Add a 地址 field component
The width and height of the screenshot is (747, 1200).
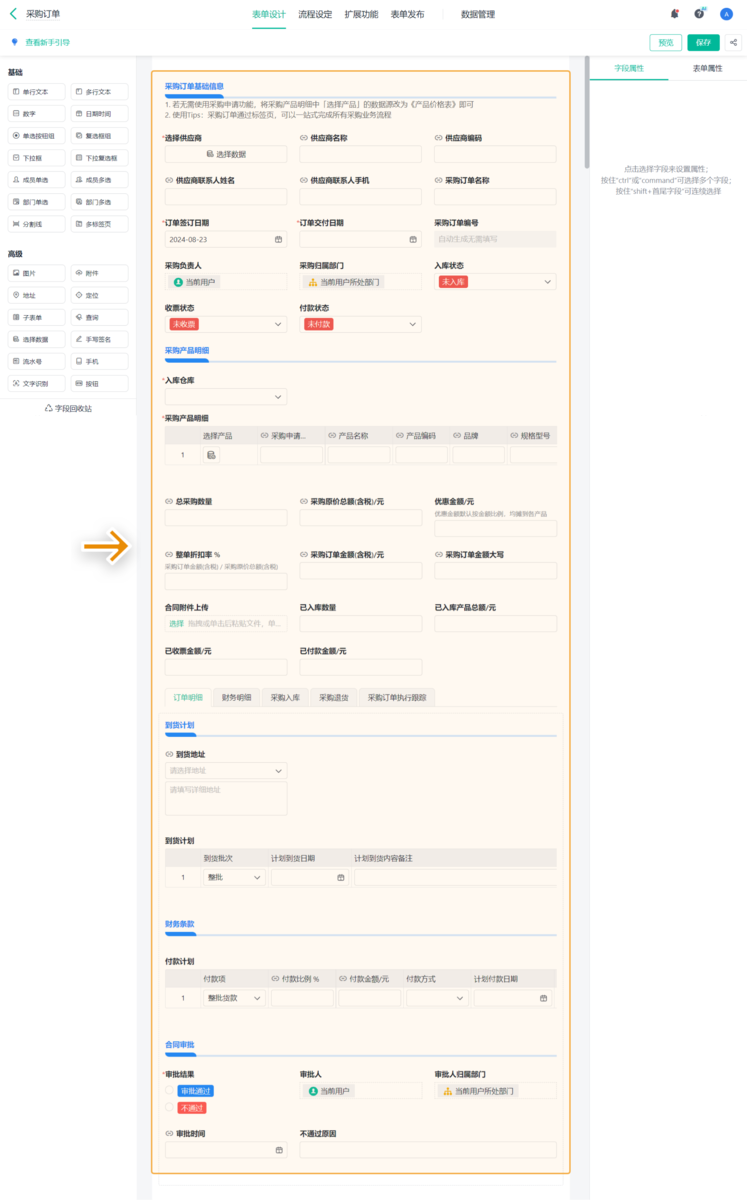36,295
